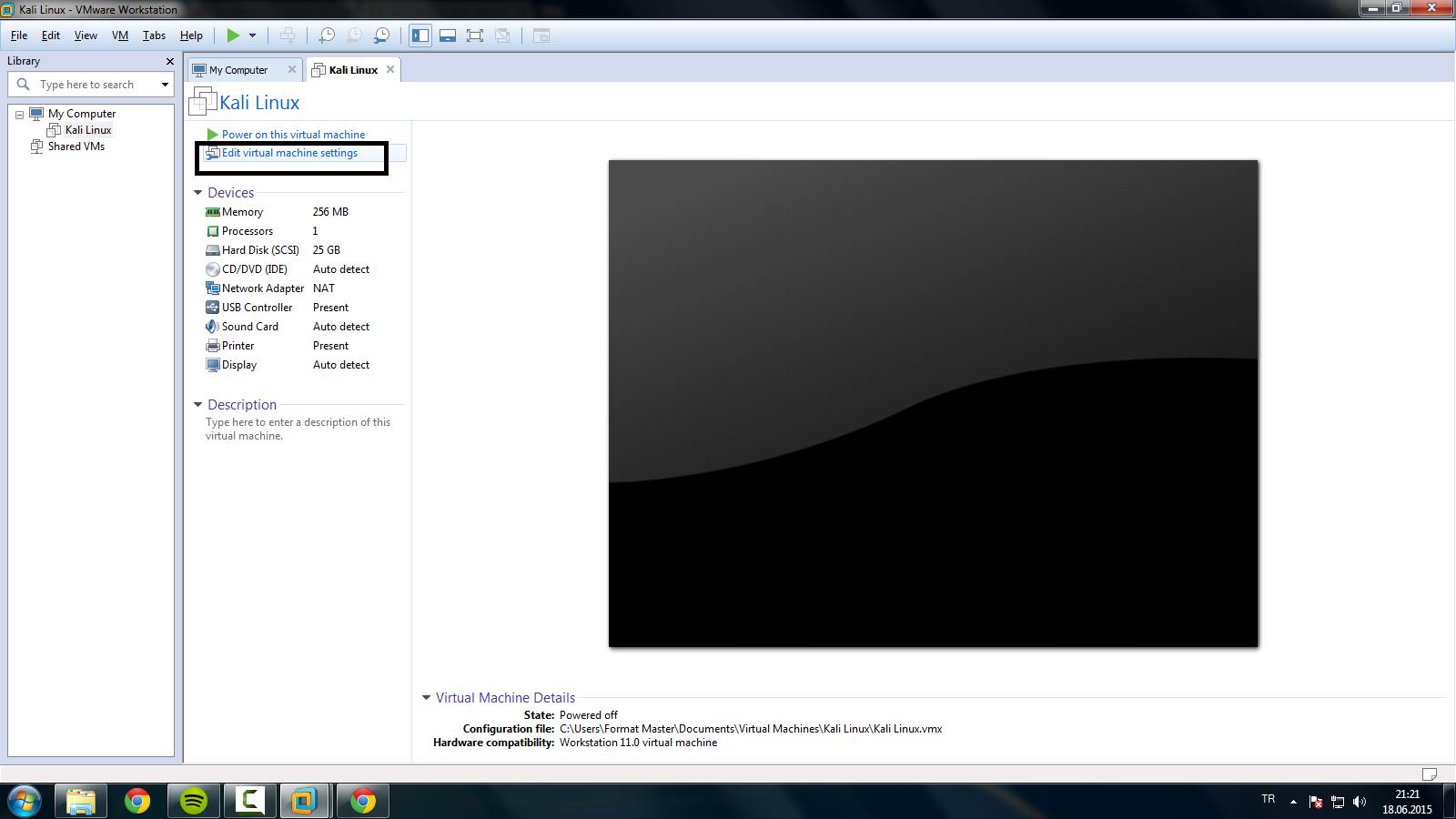This screenshot has width=1456, height=819.
Task: Open the File menu
Action: 19,35
